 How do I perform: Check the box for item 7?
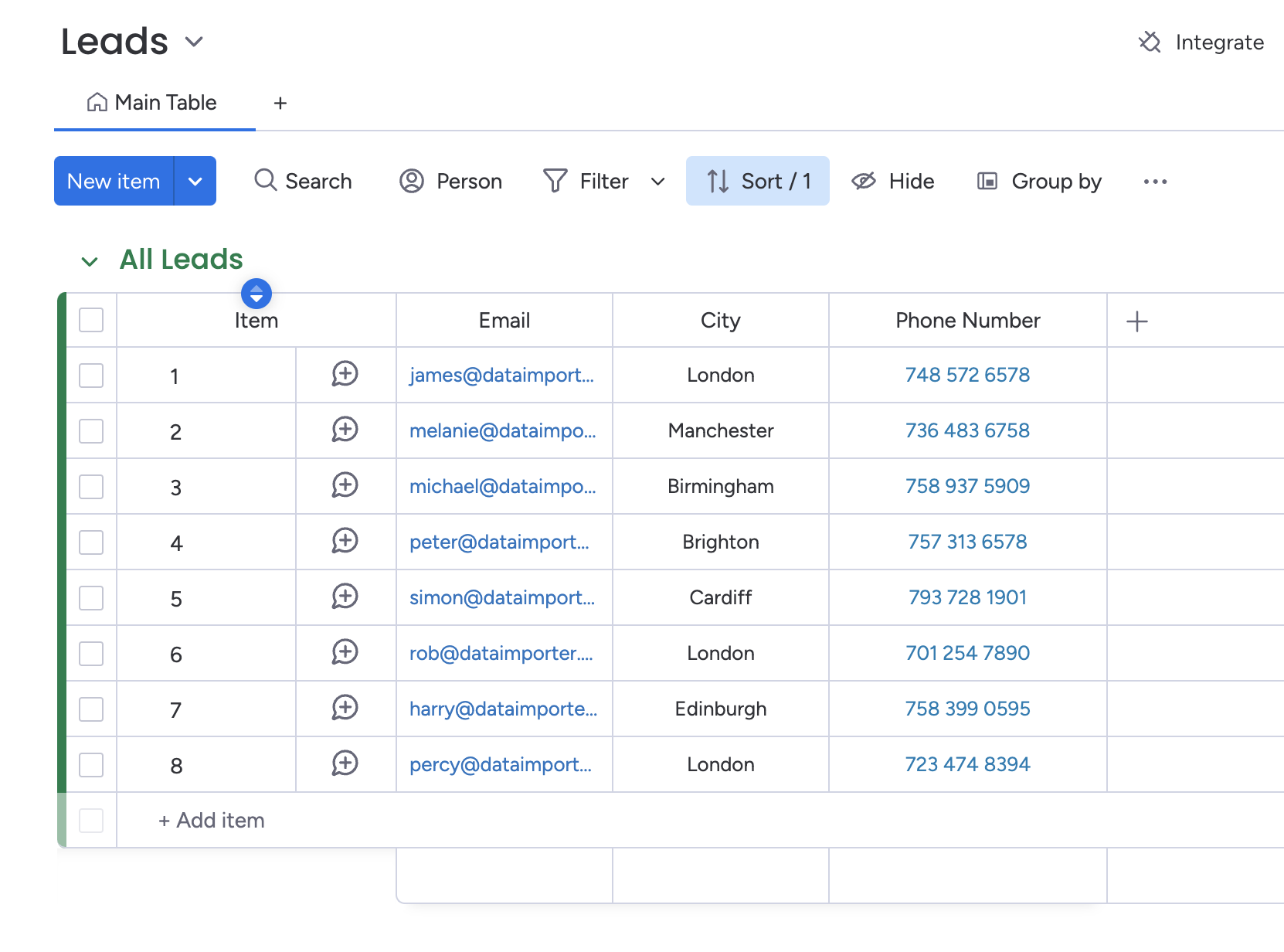coord(91,709)
